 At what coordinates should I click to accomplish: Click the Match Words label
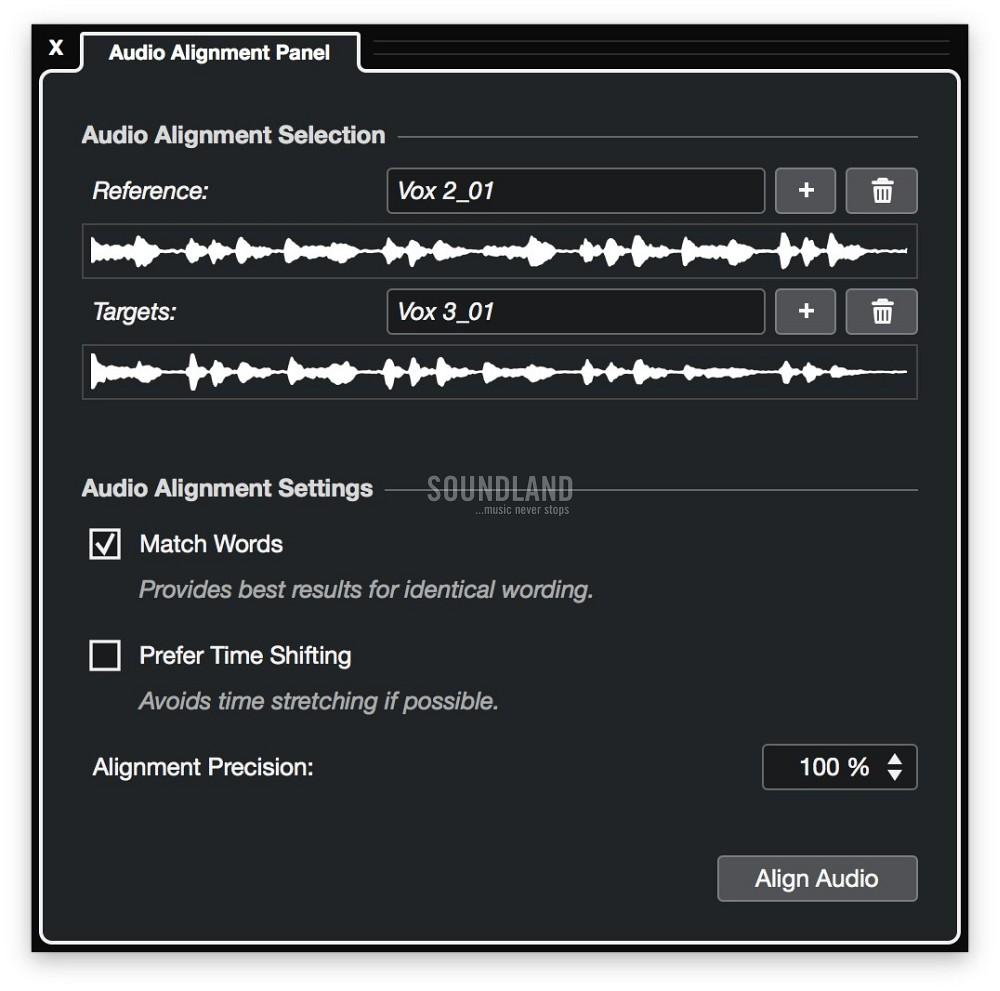click(211, 544)
